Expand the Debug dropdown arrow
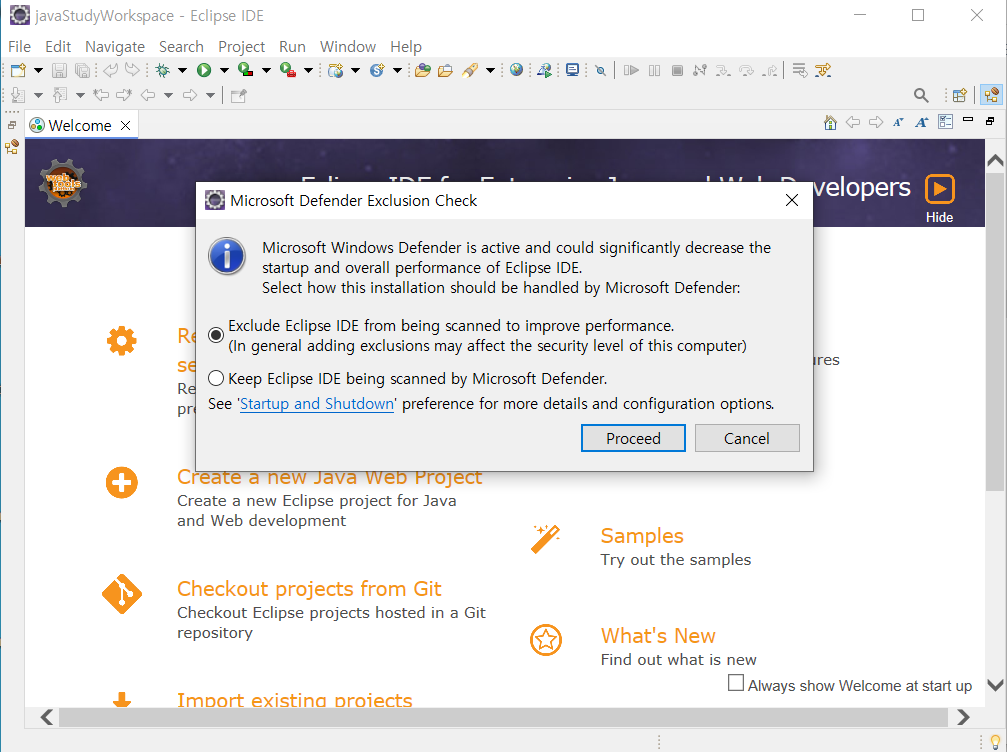The width and height of the screenshot is (1007, 752). 182,70
